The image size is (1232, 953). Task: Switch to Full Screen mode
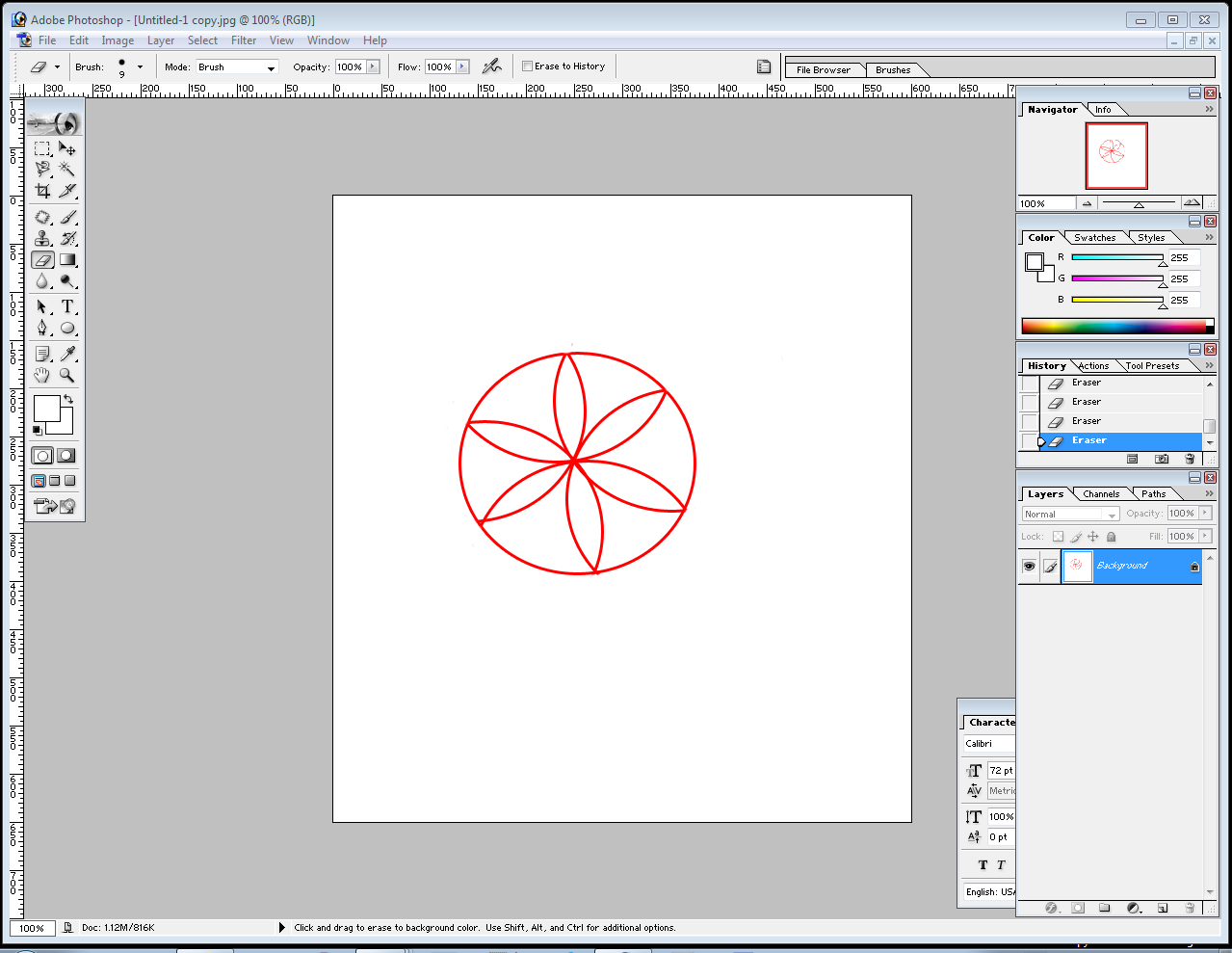(69, 481)
